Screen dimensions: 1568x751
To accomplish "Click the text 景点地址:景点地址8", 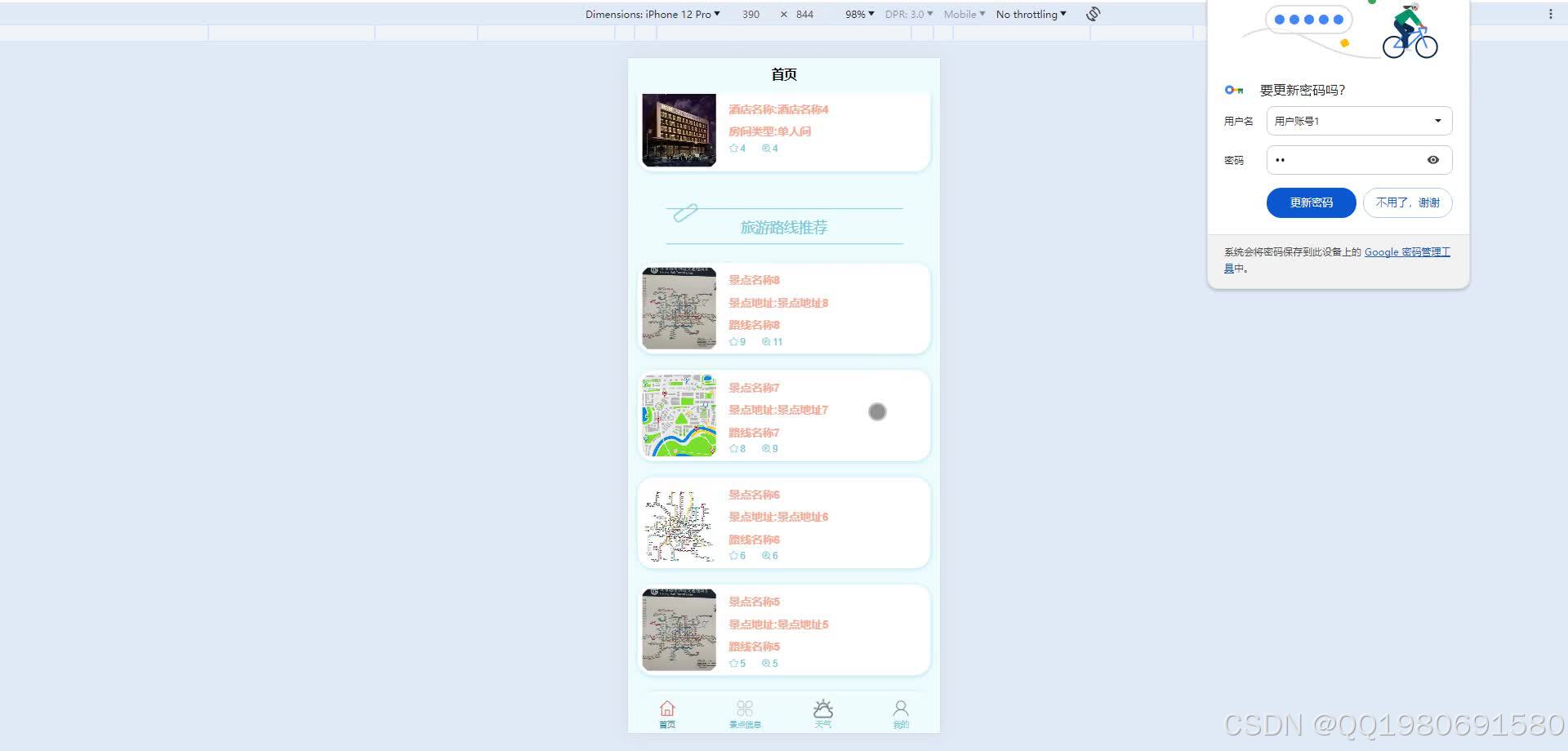I will tap(778, 303).
